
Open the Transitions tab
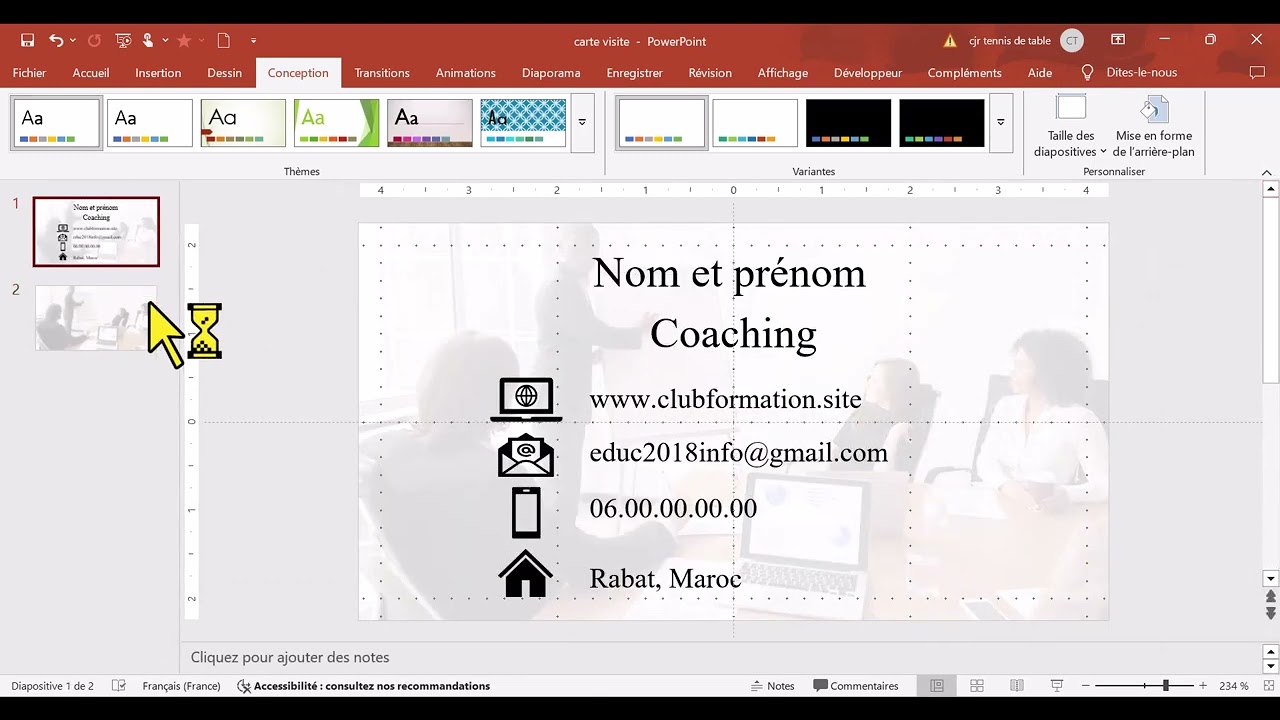(382, 72)
